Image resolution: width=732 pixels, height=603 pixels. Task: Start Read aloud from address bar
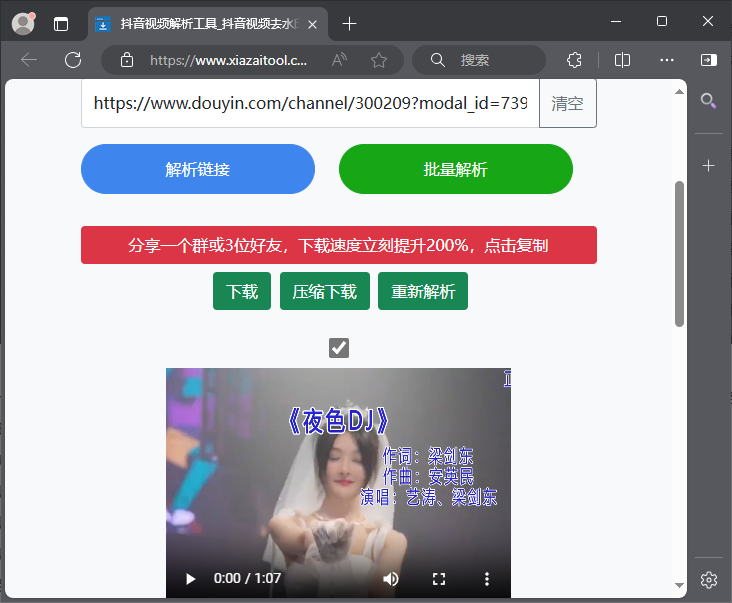(339, 60)
